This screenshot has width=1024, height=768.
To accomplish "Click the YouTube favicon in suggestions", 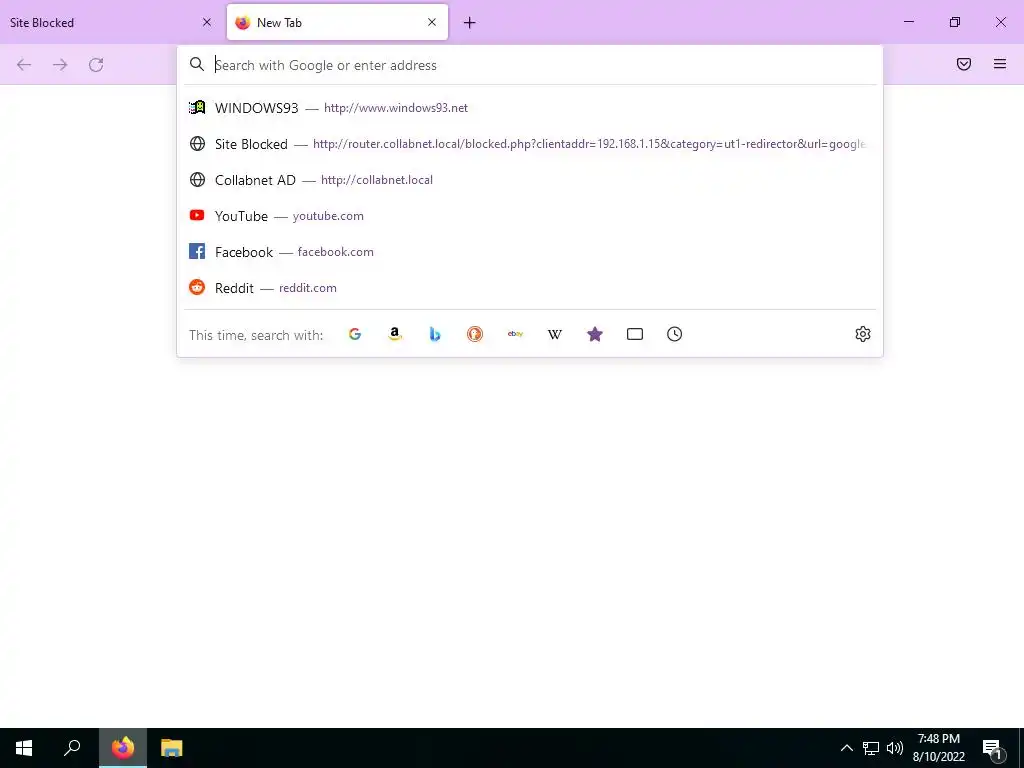I will tap(197, 215).
